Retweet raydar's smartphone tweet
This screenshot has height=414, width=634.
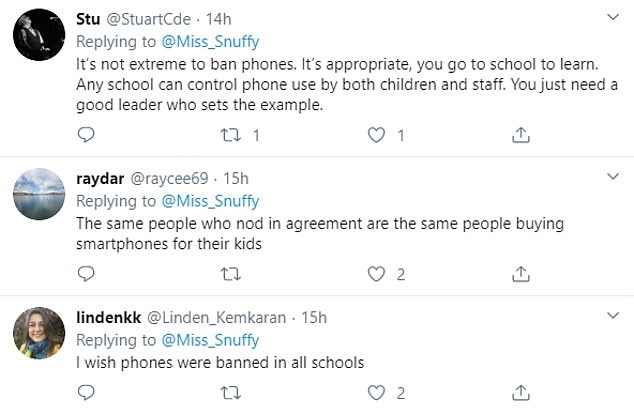231,273
